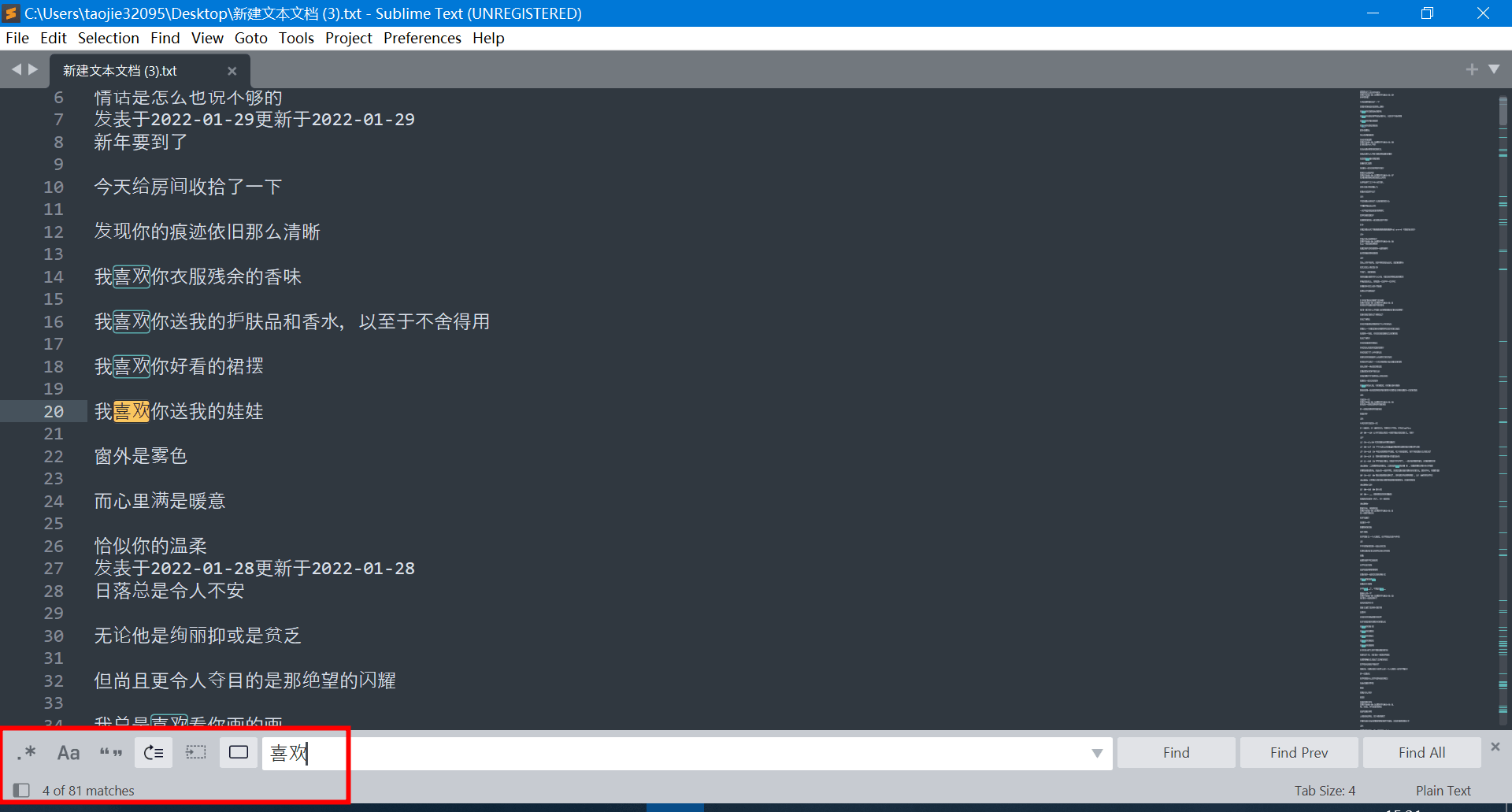The image size is (1512, 812).
Task: Click the text 发现你的痕迹依旧那么清晰
Action: (x=207, y=232)
